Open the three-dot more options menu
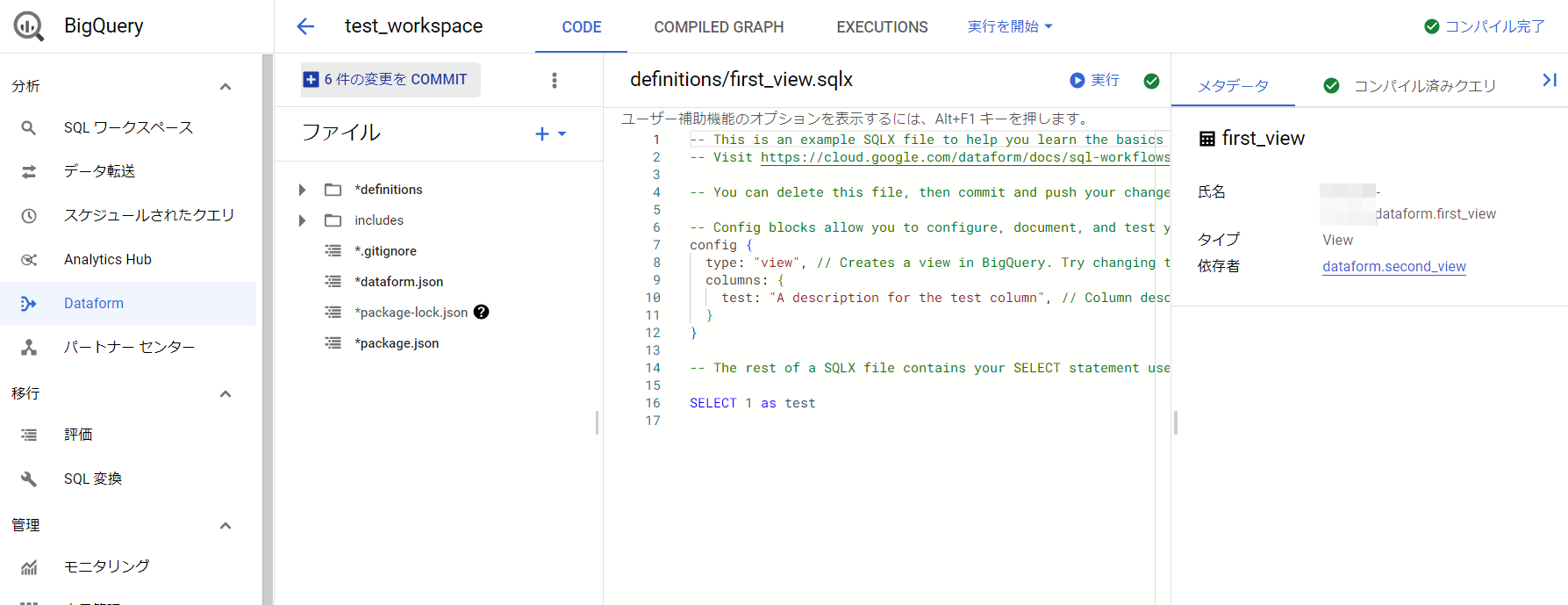 tap(555, 80)
